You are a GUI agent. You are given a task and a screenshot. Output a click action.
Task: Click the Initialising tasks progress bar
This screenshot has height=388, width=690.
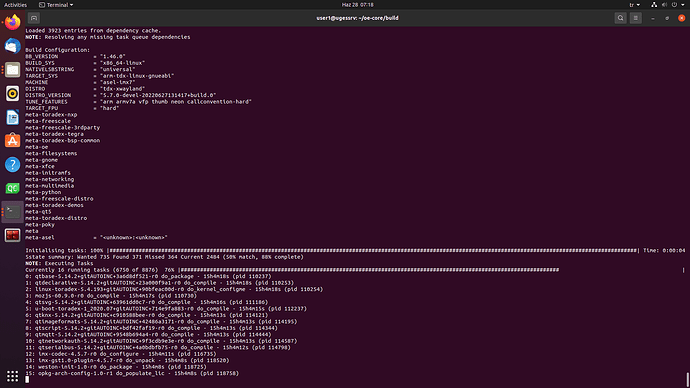tap(373, 250)
